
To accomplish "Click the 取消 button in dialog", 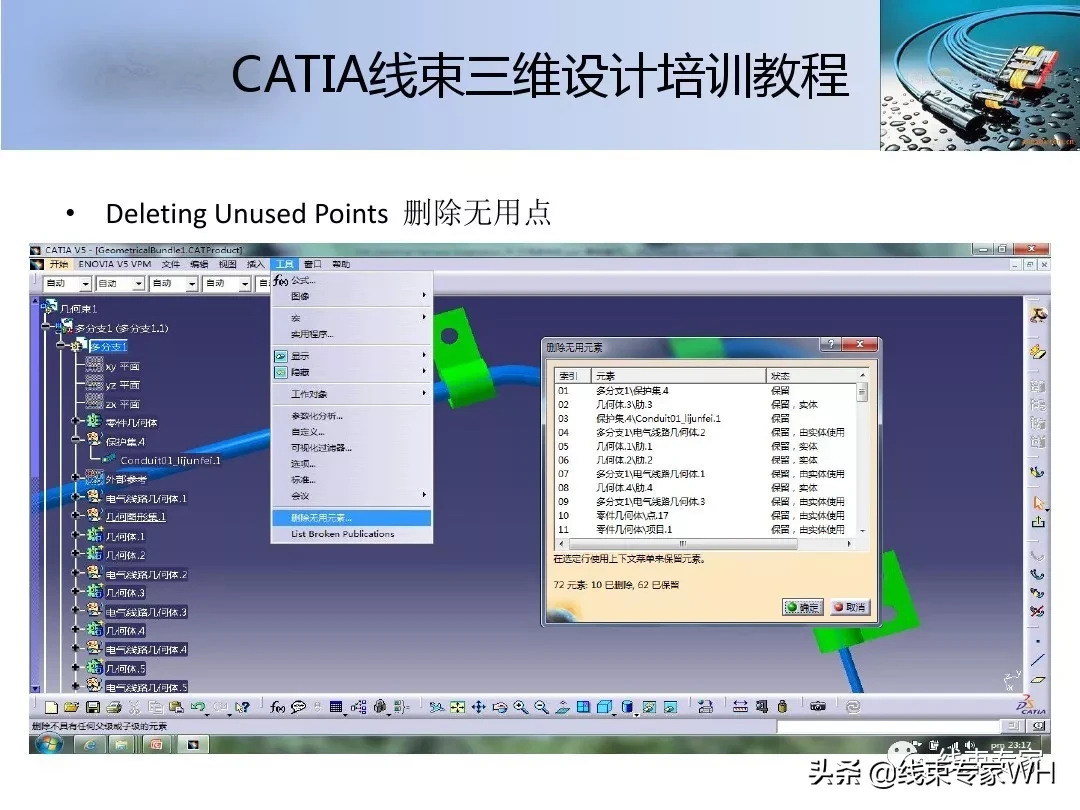I will coord(849,607).
